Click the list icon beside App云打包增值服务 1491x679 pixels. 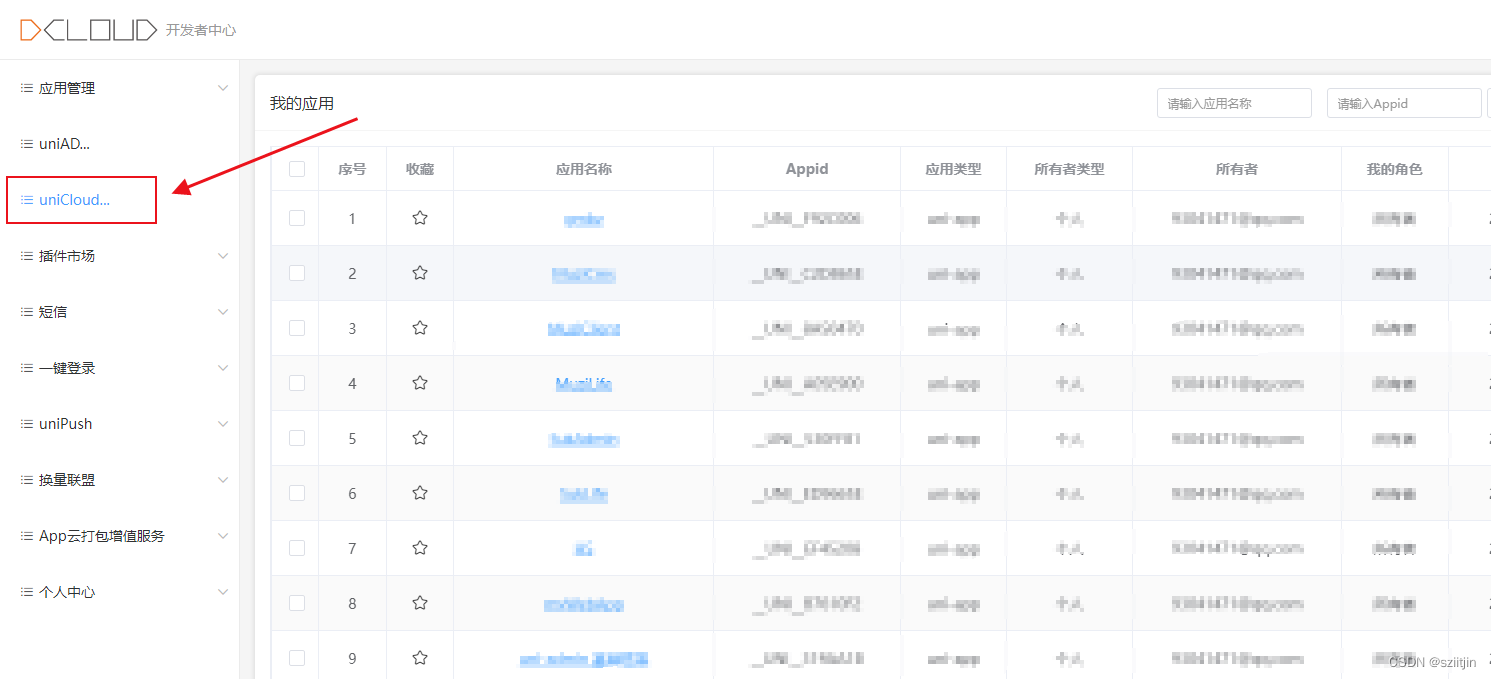(27, 536)
